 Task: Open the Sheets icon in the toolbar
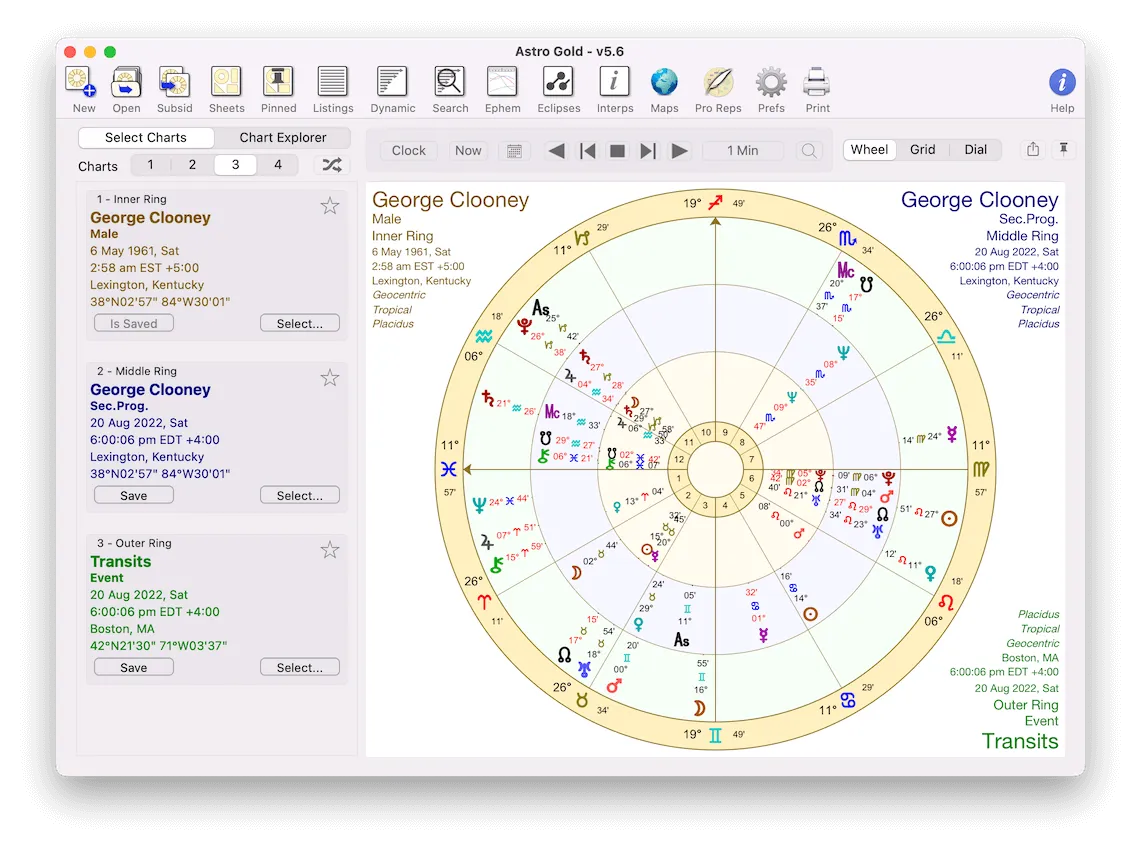click(x=226, y=88)
